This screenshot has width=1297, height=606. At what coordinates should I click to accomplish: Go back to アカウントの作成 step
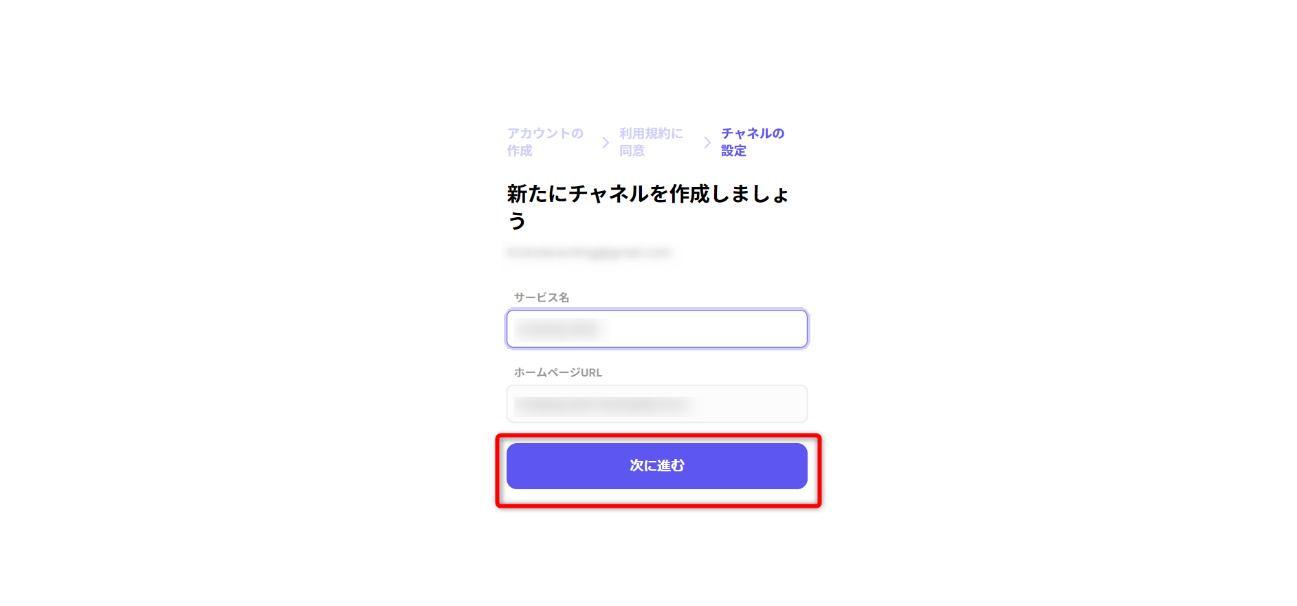tap(545, 142)
